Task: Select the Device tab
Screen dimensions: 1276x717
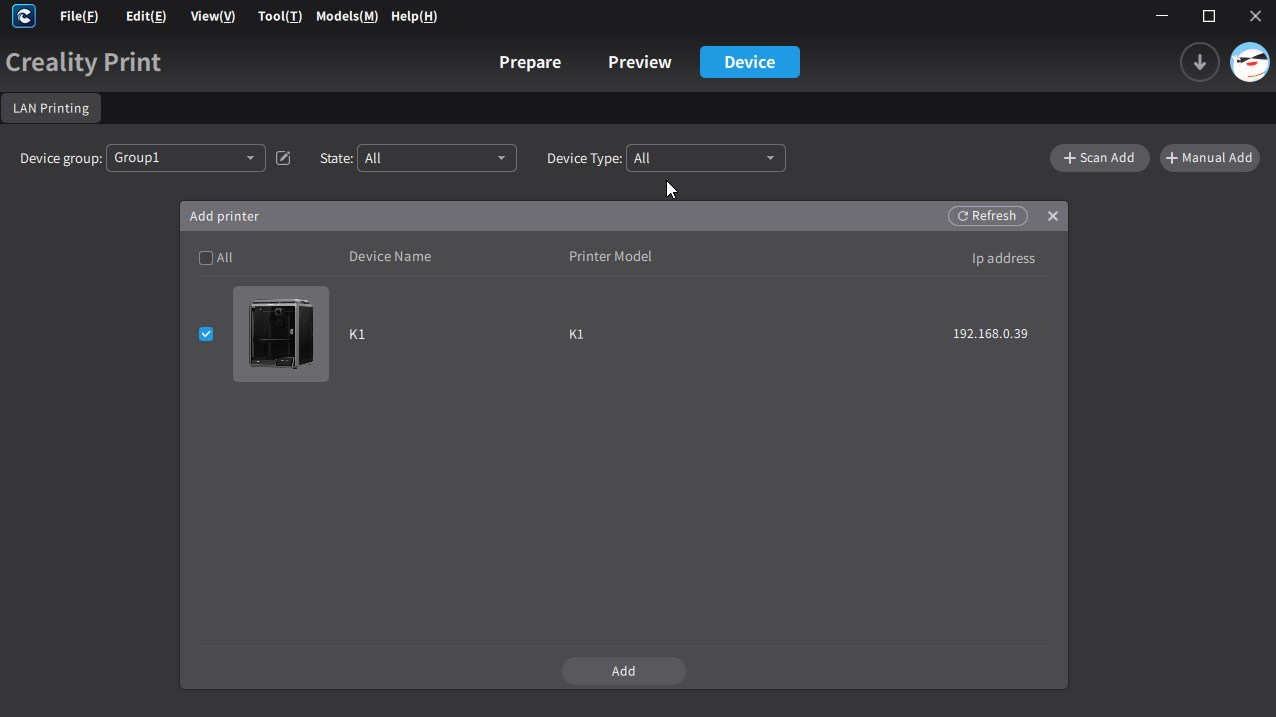Action: 750,62
